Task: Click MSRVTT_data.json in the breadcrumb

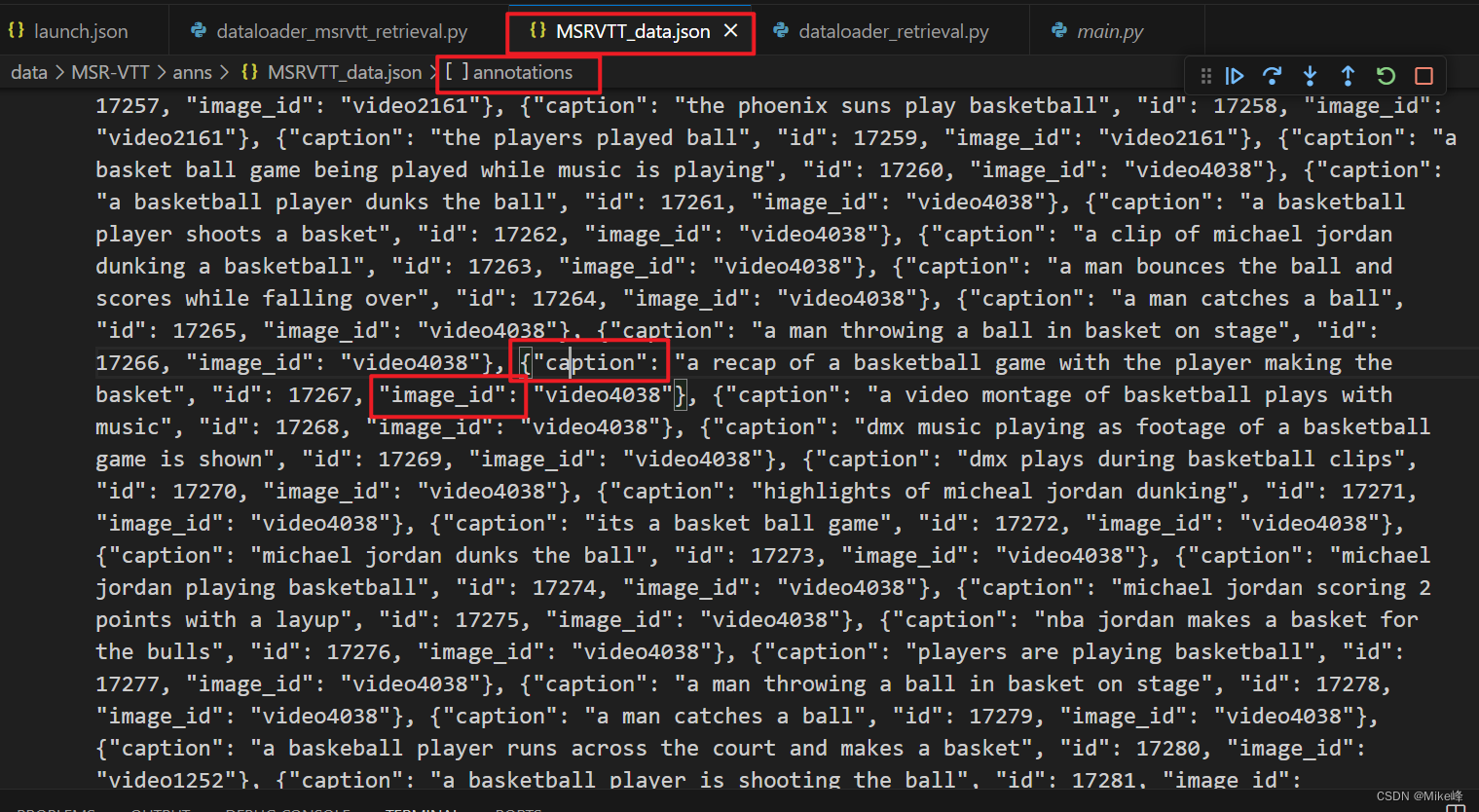Action: [345, 72]
